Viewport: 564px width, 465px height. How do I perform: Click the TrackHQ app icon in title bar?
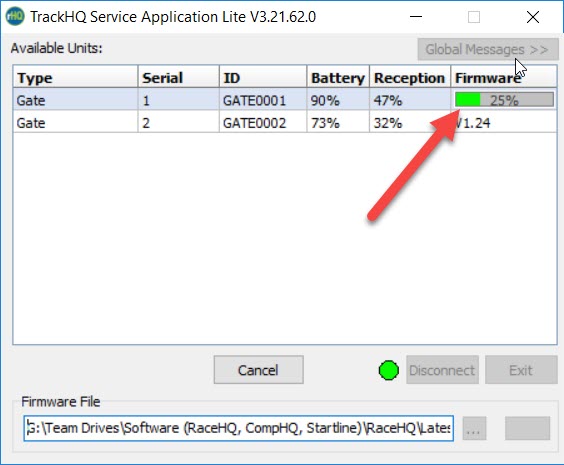15,17
